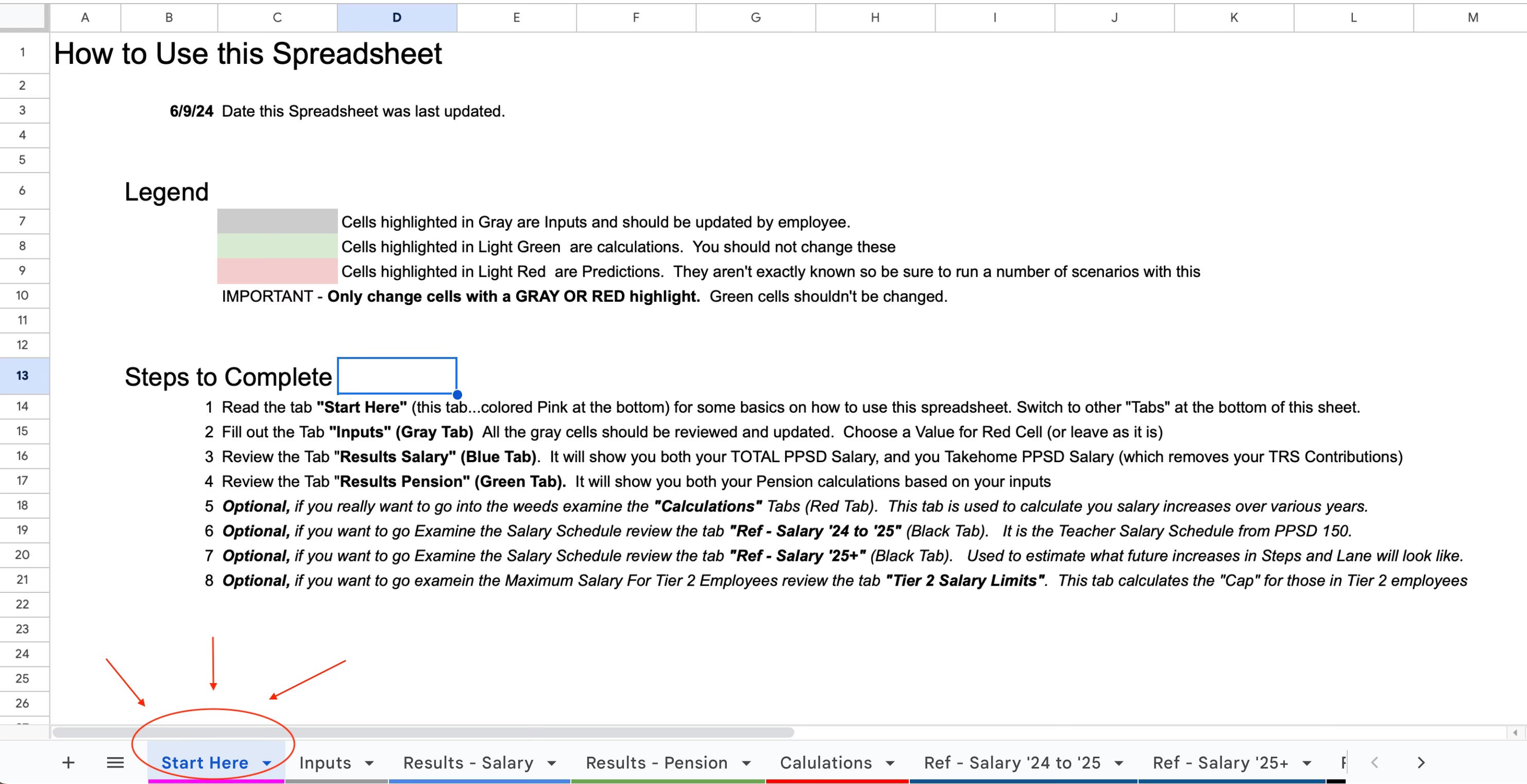Select row 13 header
This screenshot has width=1527, height=784.
point(23,375)
